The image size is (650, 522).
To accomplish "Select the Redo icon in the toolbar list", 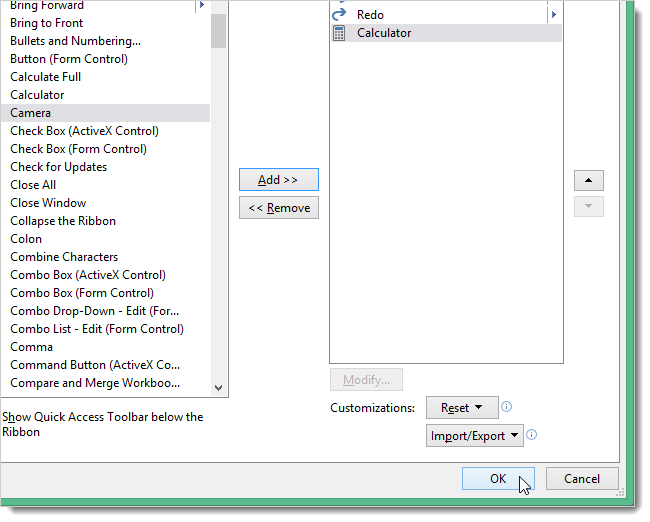I will tap(339, 15).
